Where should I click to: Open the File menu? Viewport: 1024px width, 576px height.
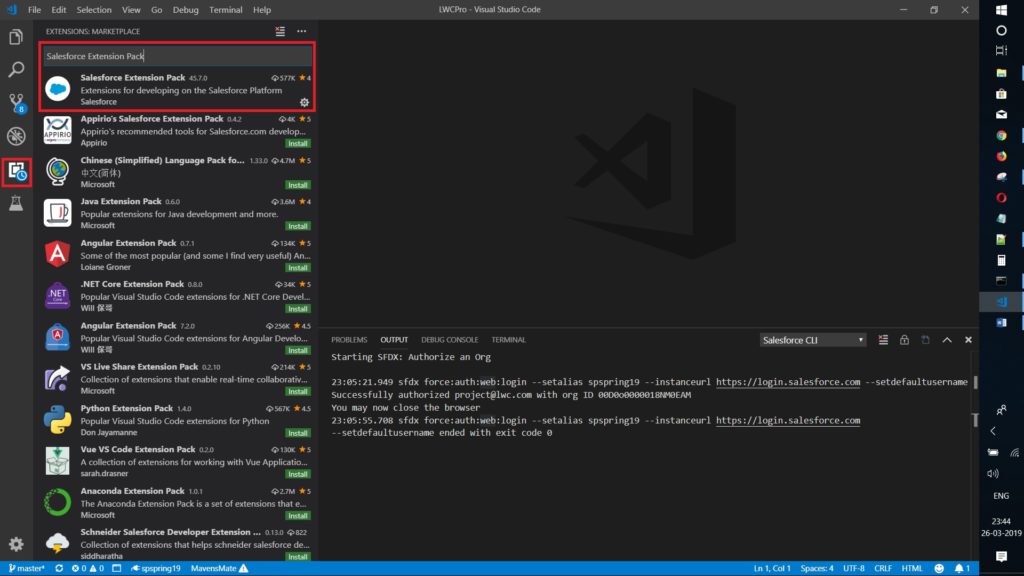(35, 10)
